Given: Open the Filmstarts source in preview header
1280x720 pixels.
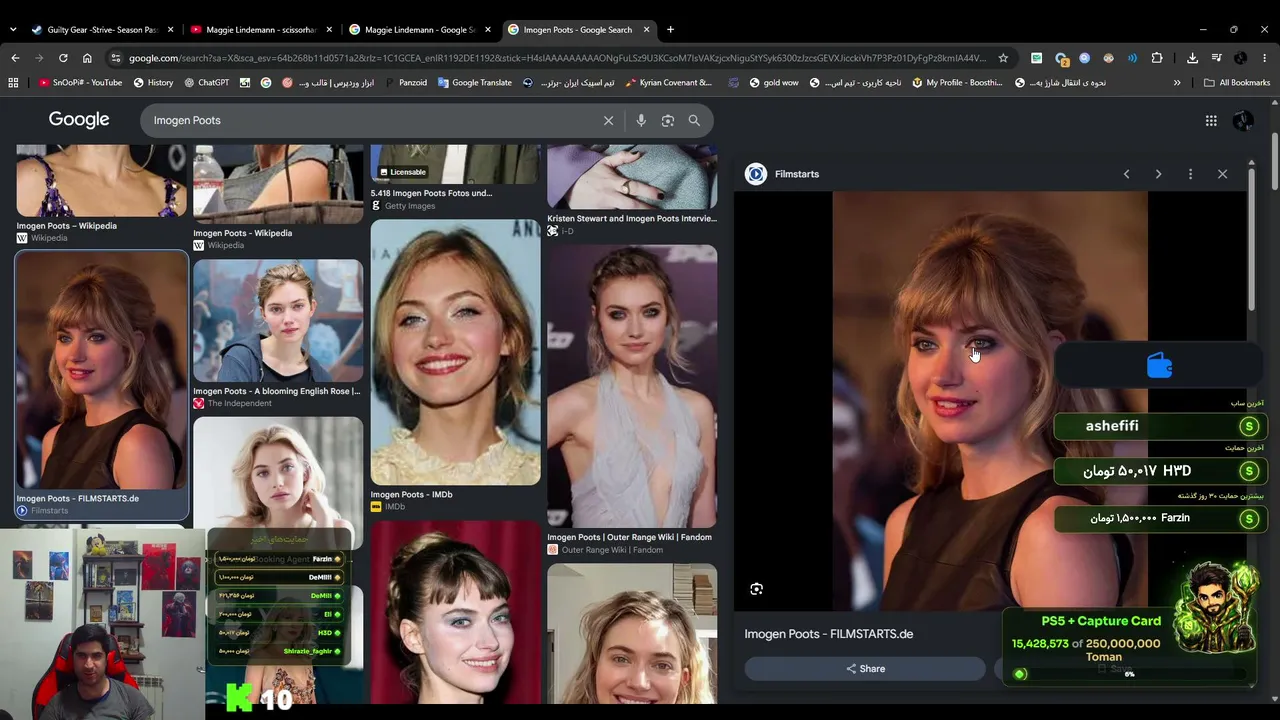Looking at the screenshot, I should point(783,174).
